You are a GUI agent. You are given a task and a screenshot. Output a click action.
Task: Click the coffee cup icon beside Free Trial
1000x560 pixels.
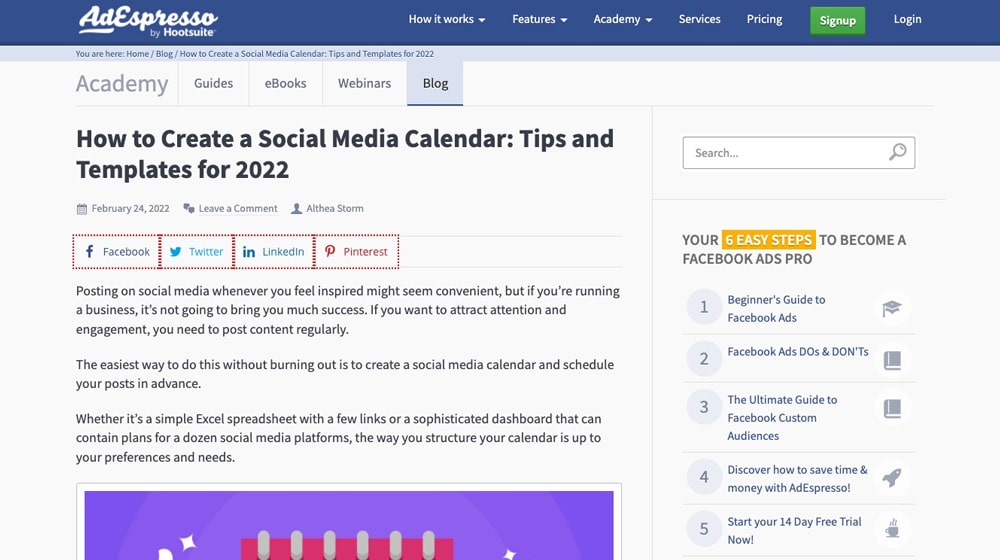tap(892, 529)
